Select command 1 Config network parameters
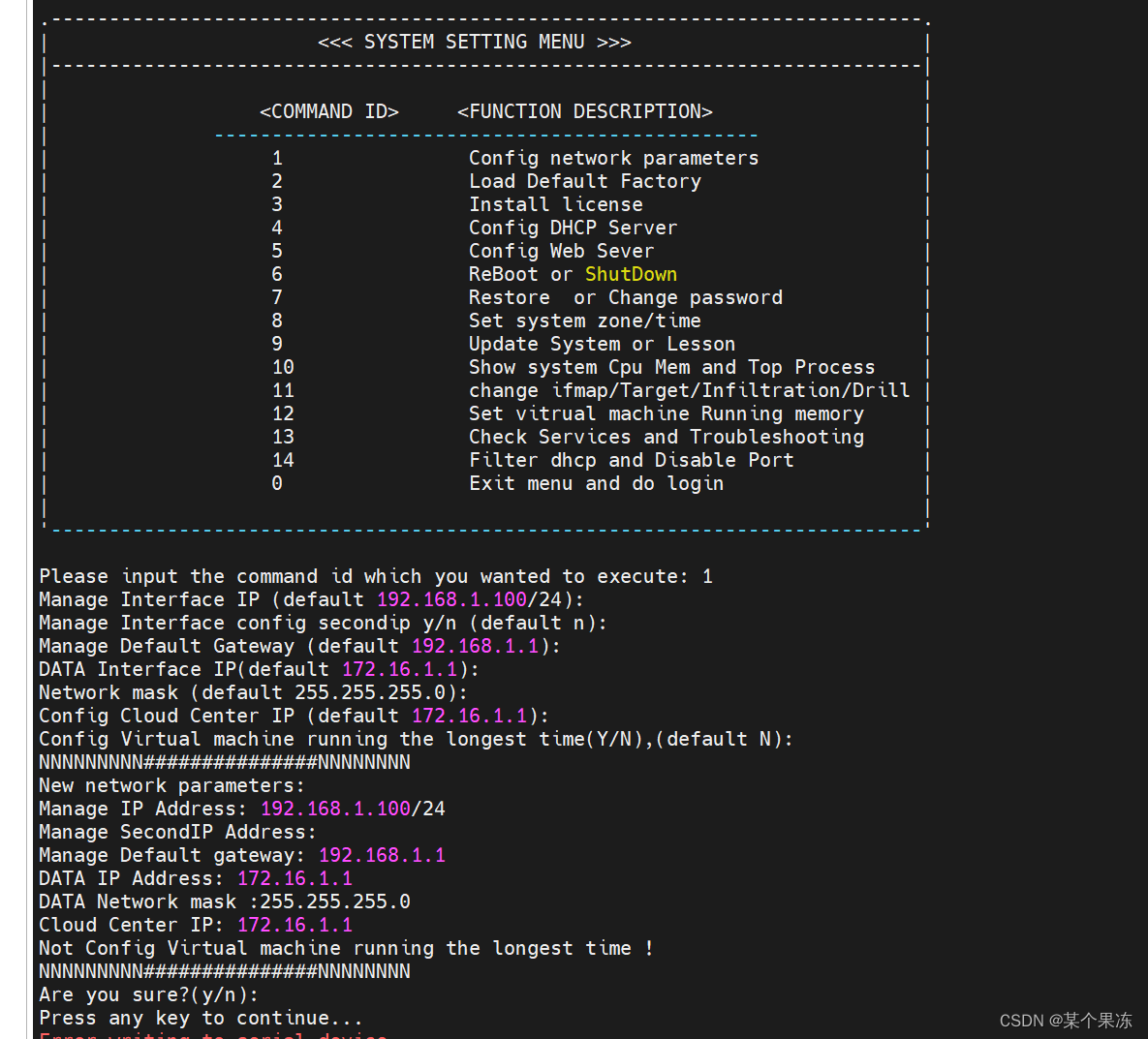The image size is (1148, 1039). coord(613,157)
